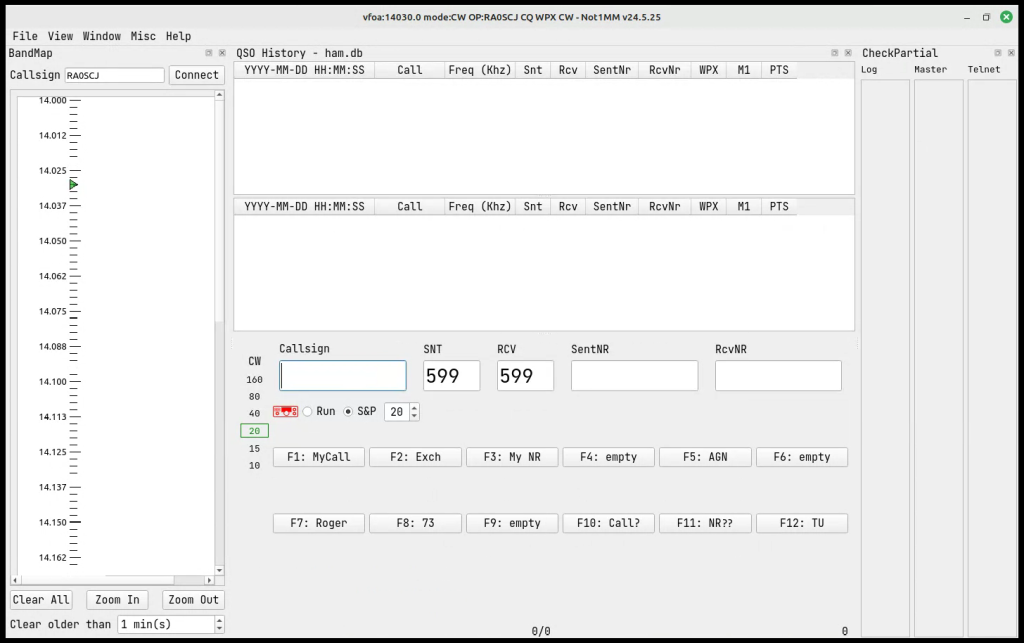Open the File menu
The width and height of the screenshot is (1024, 643).
[25, 36]
